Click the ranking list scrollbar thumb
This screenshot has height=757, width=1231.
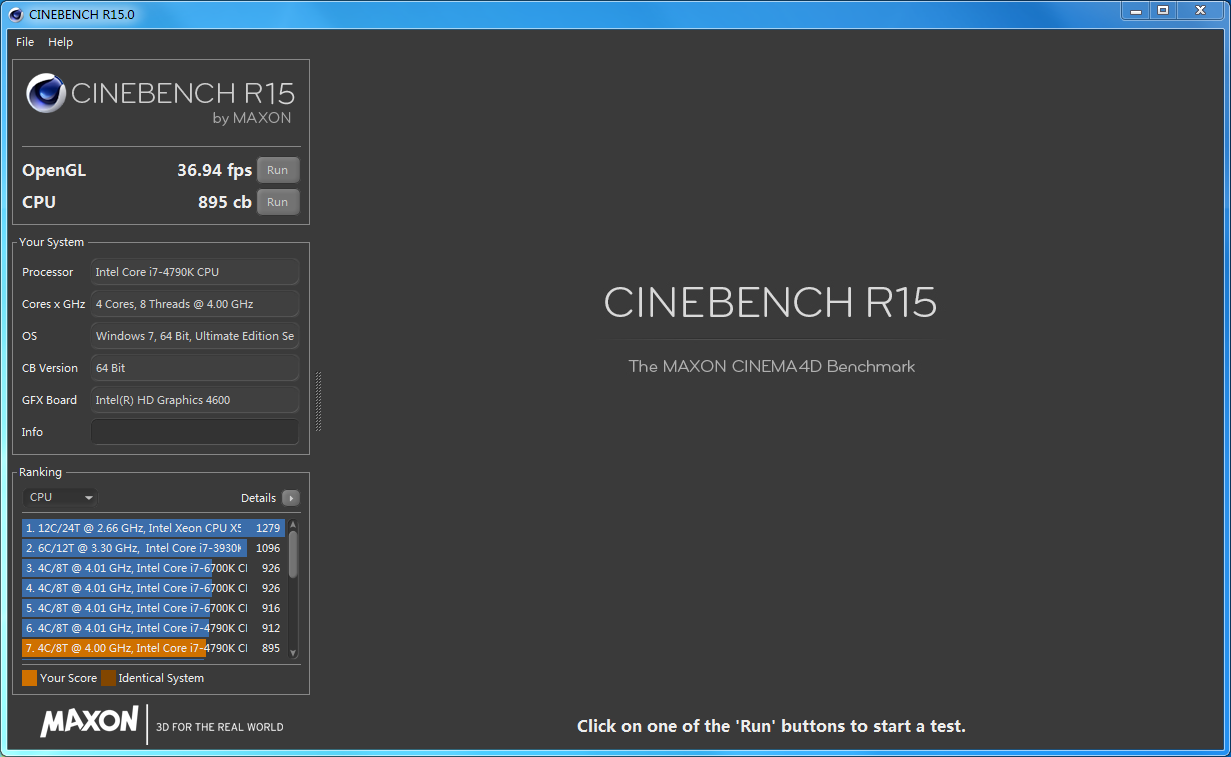293,554
